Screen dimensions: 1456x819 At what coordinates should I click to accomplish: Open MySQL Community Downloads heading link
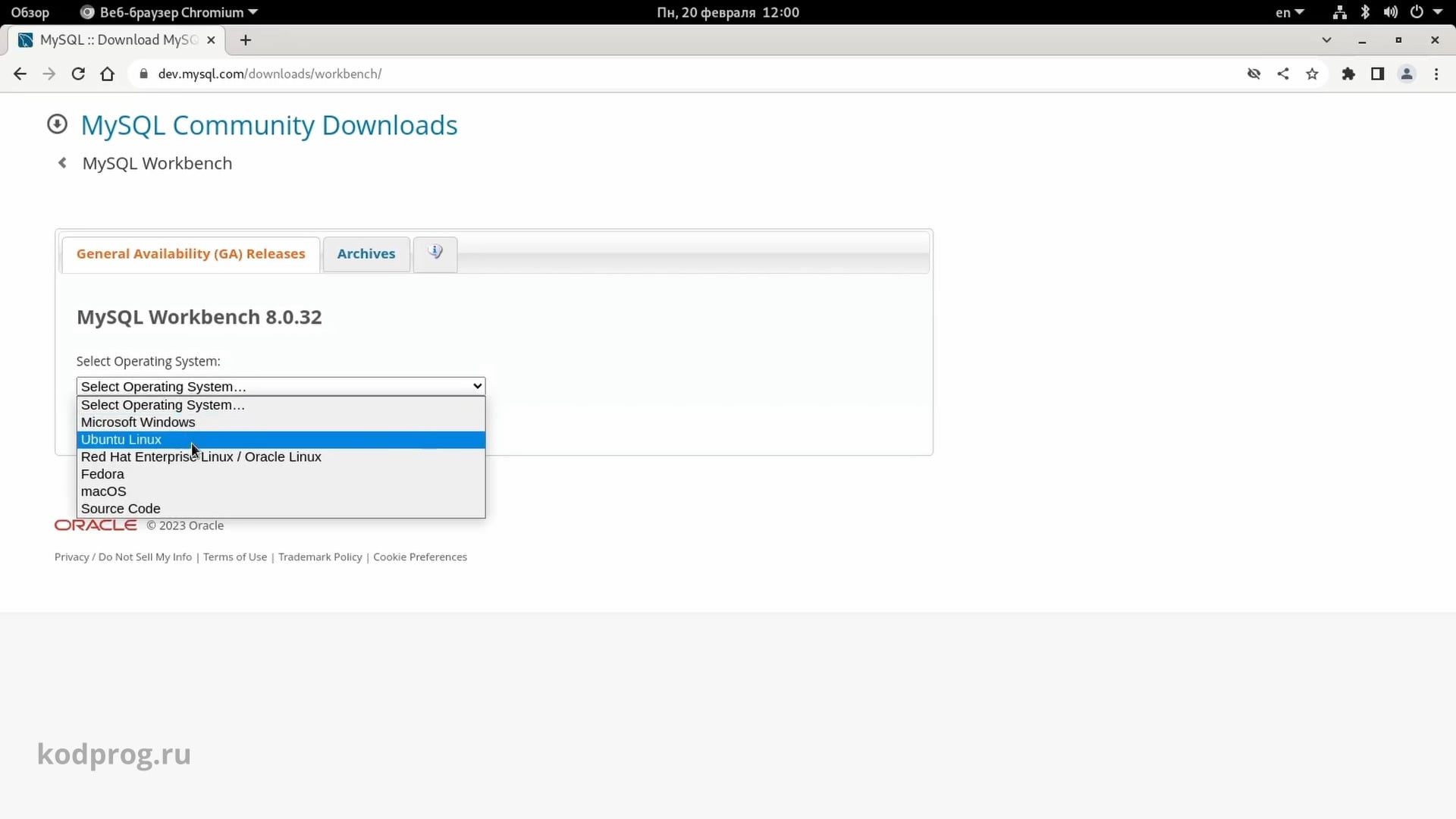[269, 125]
